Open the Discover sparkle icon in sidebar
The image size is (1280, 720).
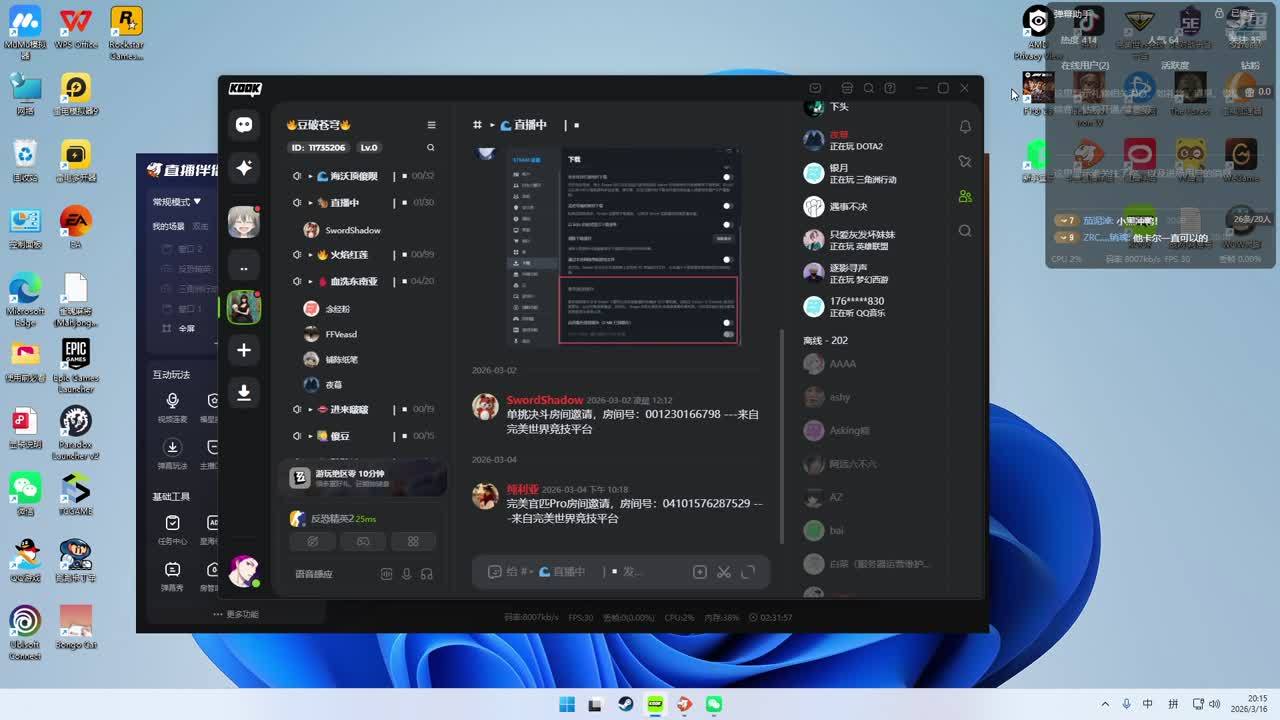[243, 168]
